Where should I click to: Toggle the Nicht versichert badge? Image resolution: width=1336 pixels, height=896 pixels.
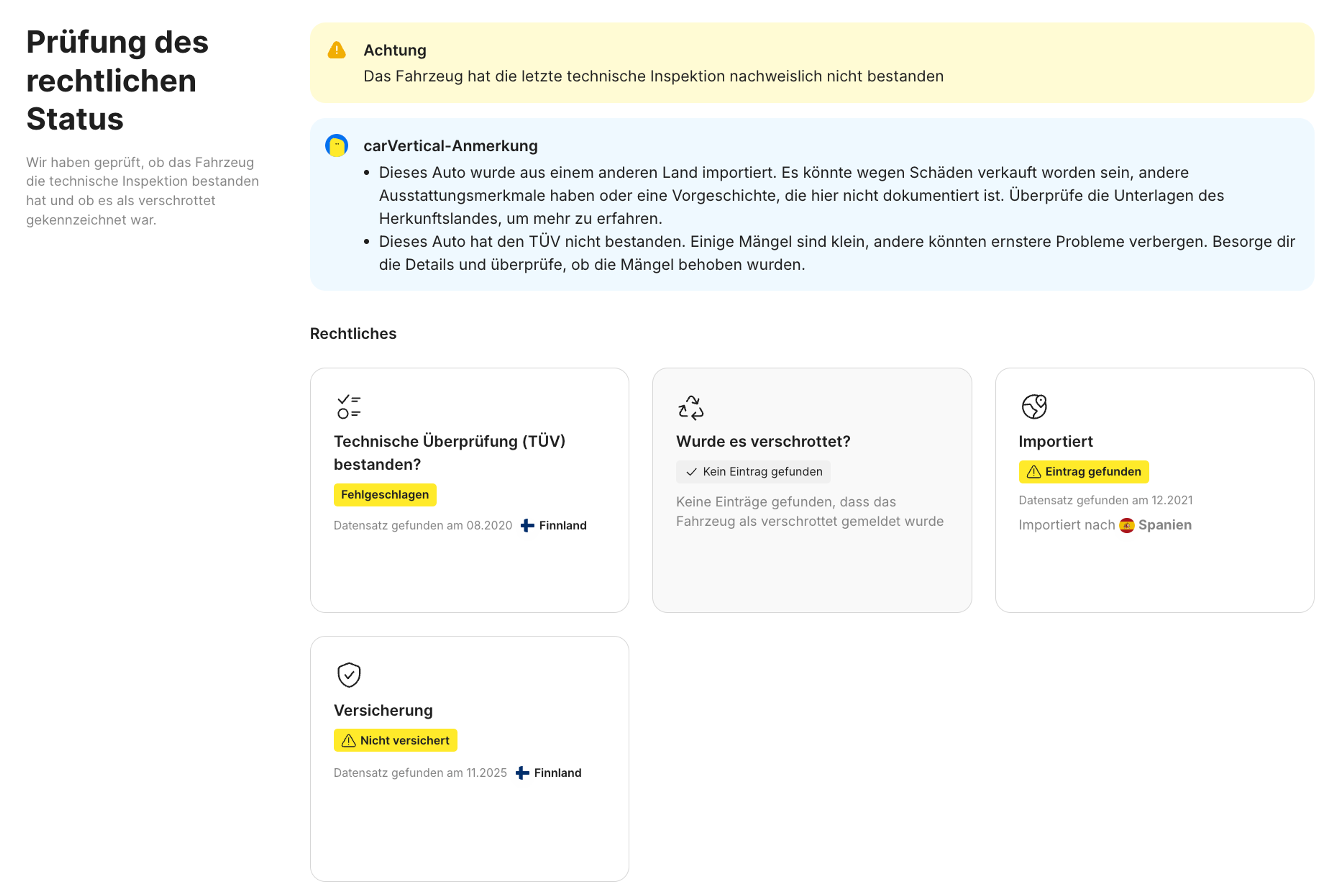395,740
